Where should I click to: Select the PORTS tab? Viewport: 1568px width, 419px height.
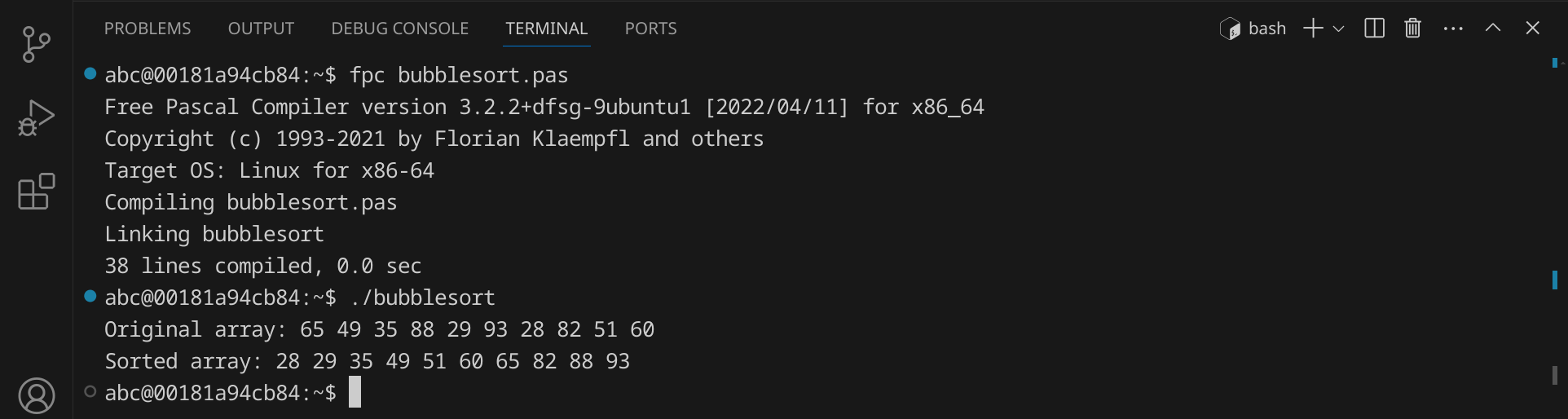pos(650,29)
